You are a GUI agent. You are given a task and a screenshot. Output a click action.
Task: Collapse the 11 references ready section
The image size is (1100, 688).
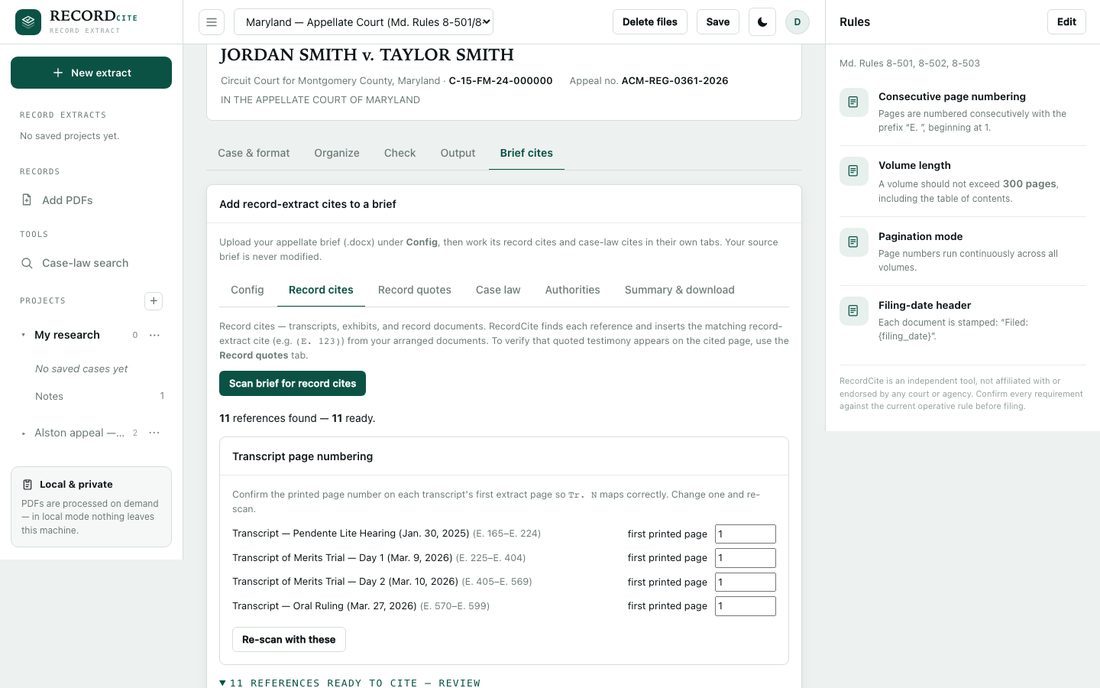[222, 682]
